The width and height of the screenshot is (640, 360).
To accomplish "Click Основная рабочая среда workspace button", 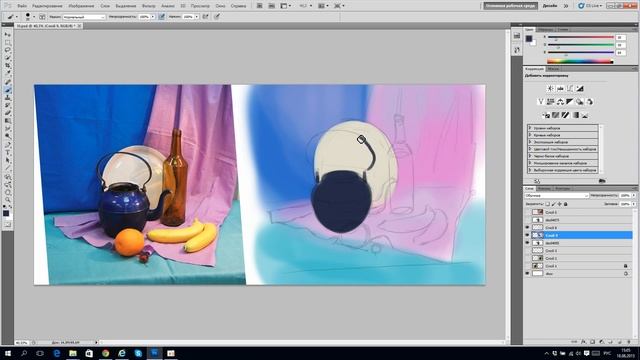I will point(510,6).
